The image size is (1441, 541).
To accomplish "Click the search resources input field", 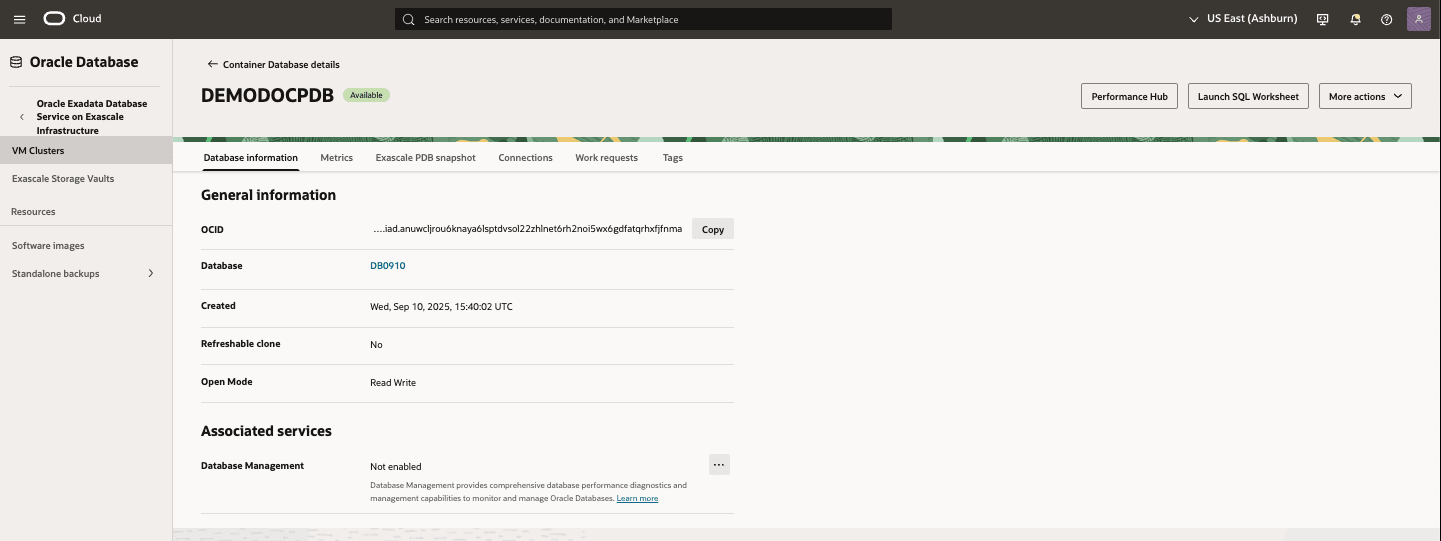I will click(643, 19).
